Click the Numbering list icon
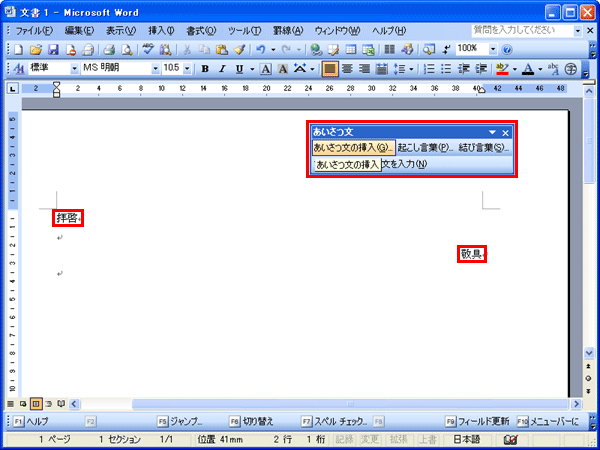Screen dimensions: 600x450 [430, 69]
